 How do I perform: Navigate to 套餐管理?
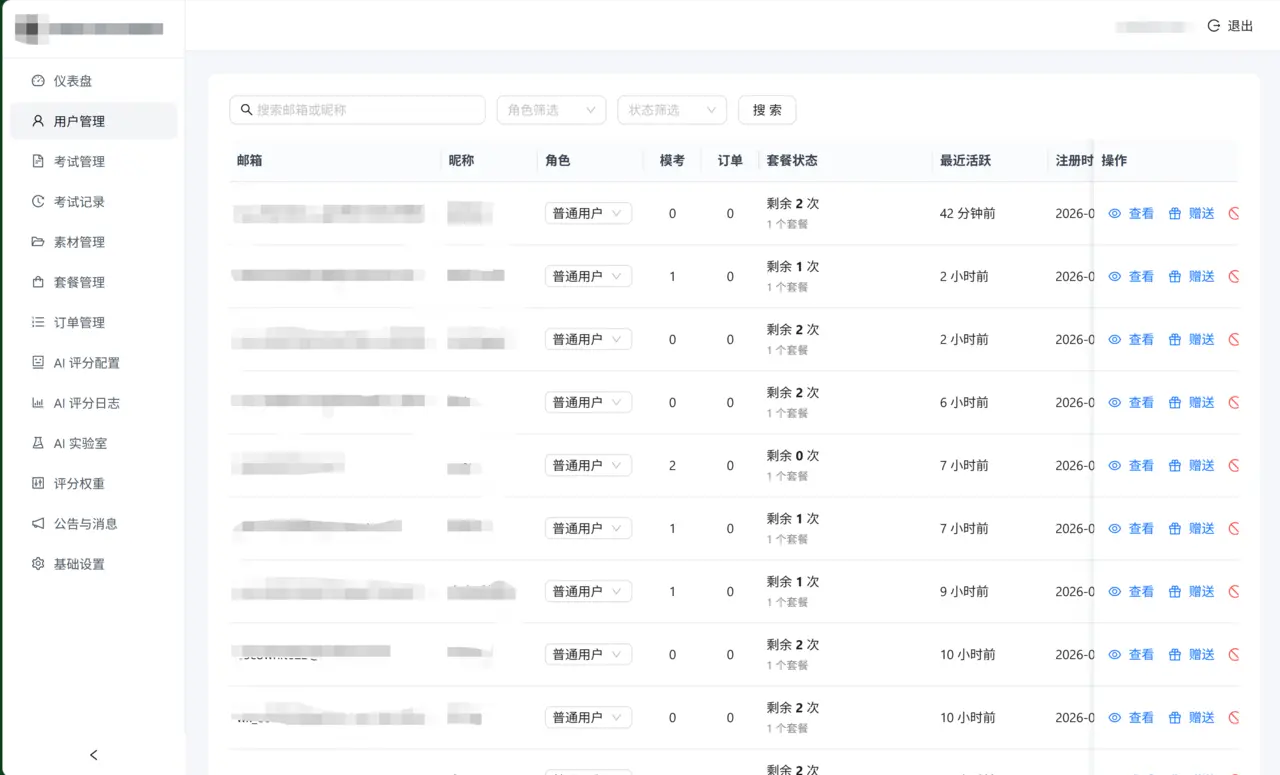point(93,282)
